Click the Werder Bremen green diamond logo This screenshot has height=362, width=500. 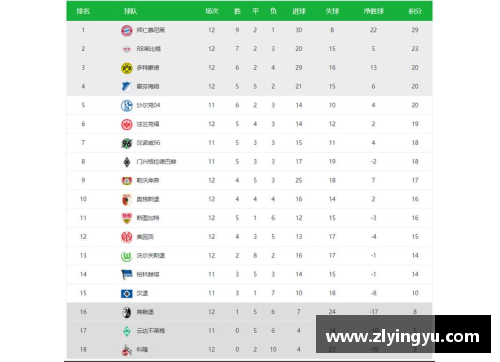coord(127,331)
